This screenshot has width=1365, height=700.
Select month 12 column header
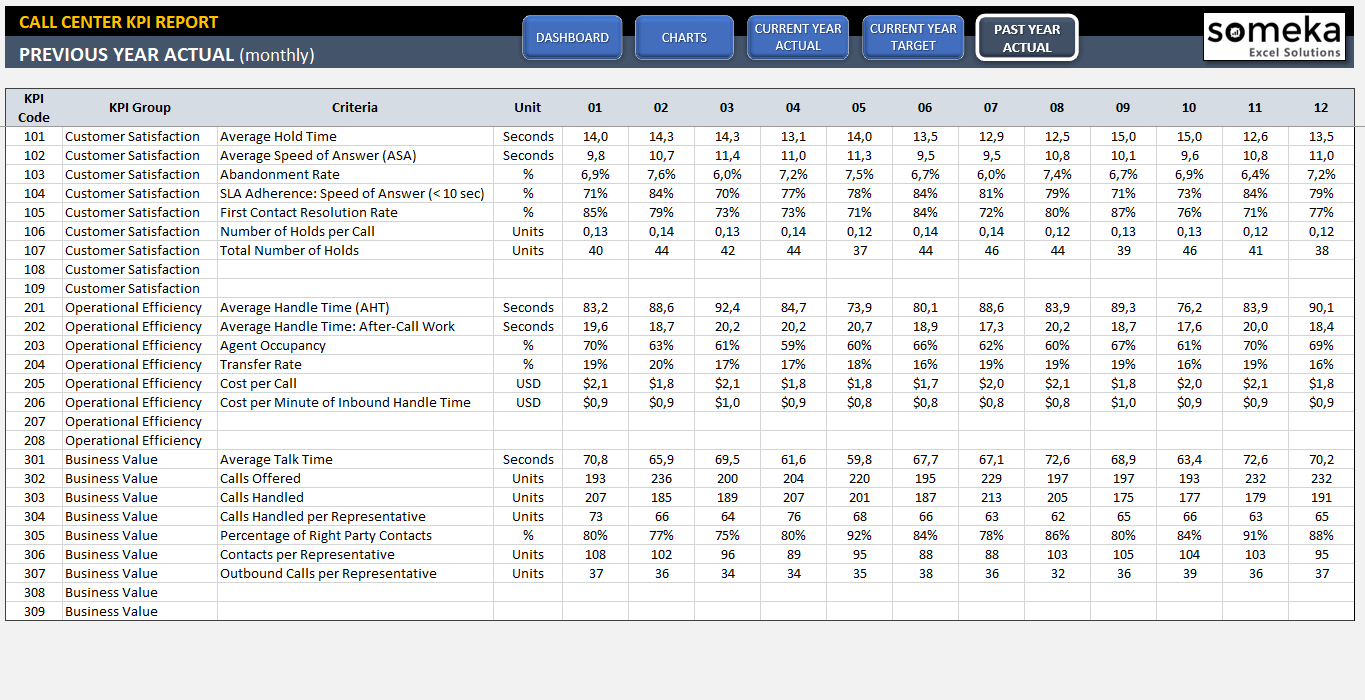click(1320, 107)
